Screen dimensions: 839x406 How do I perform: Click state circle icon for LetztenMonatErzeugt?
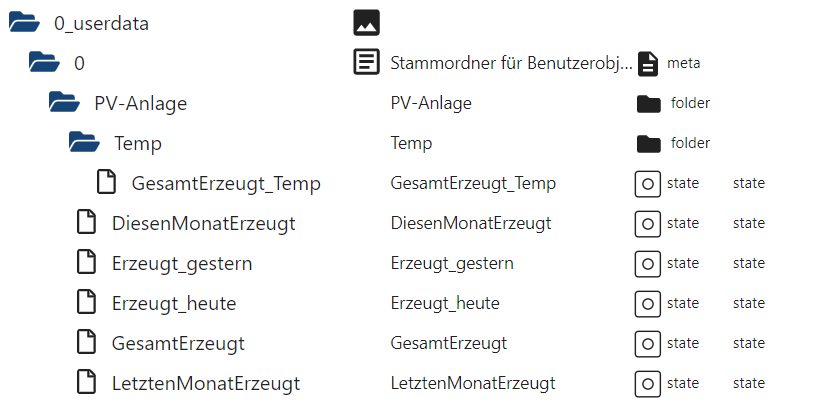click(647, 384)
